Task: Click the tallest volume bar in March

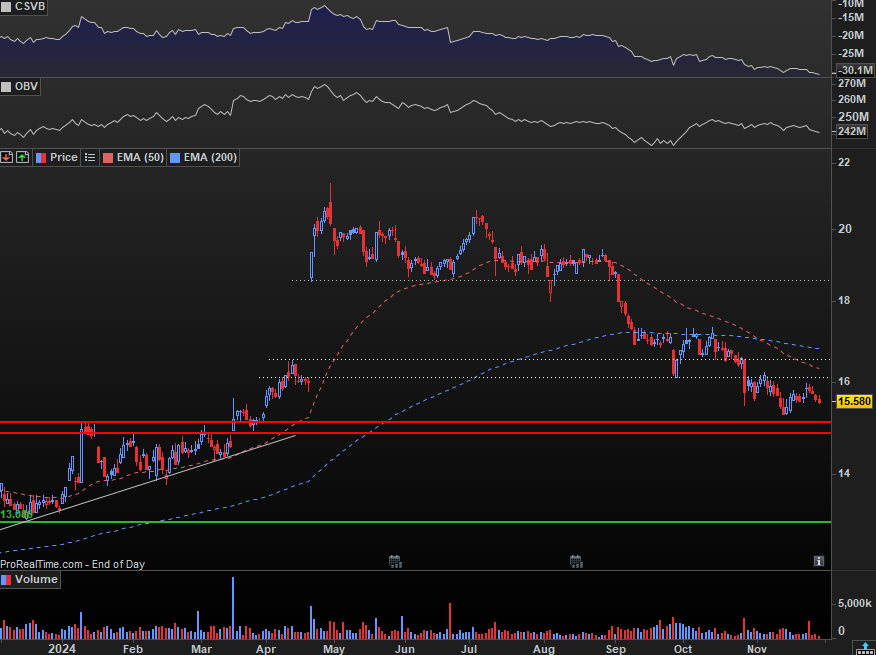Action: click(233, 608)
